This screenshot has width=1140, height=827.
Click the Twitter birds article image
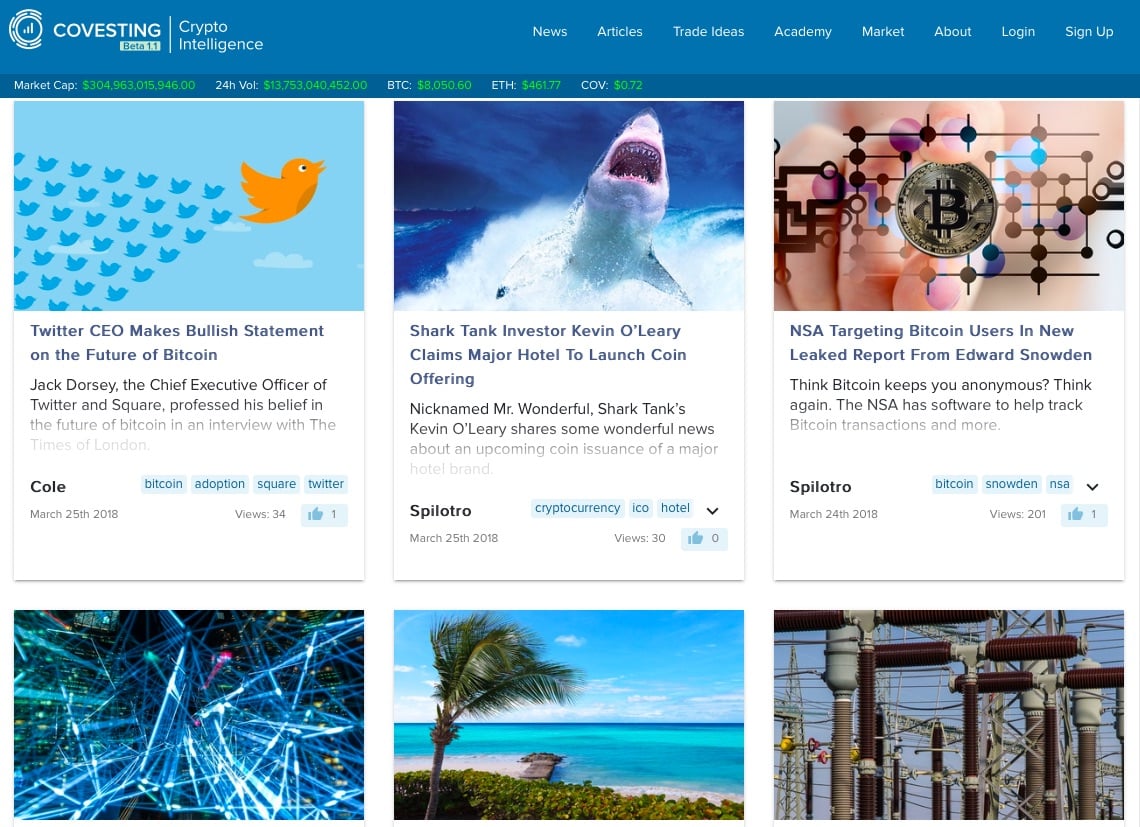[188, 205]
